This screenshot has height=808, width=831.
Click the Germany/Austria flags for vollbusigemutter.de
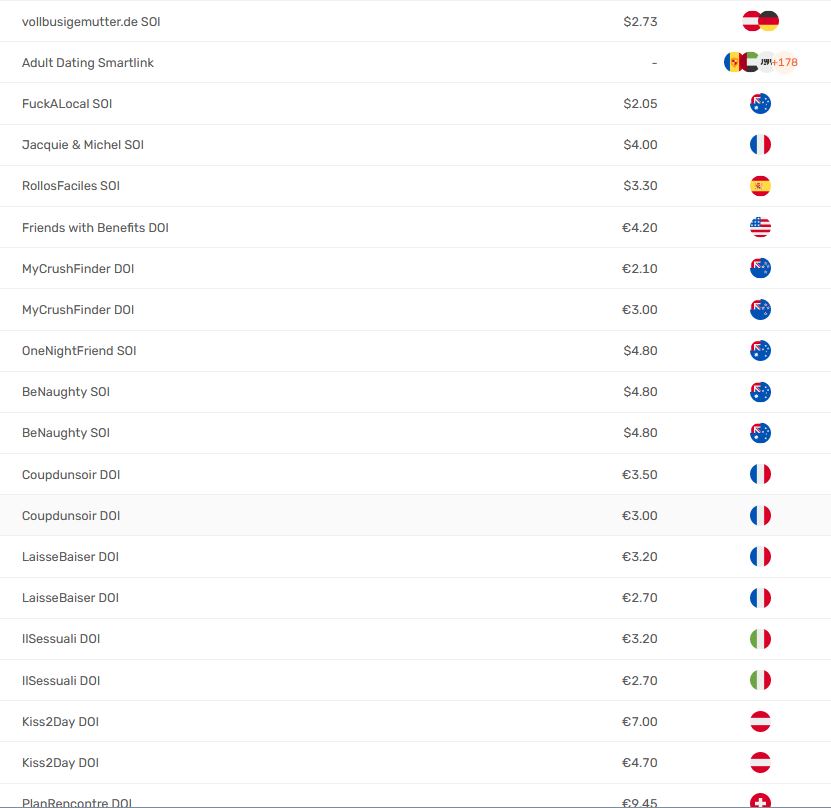pos(760,21)
